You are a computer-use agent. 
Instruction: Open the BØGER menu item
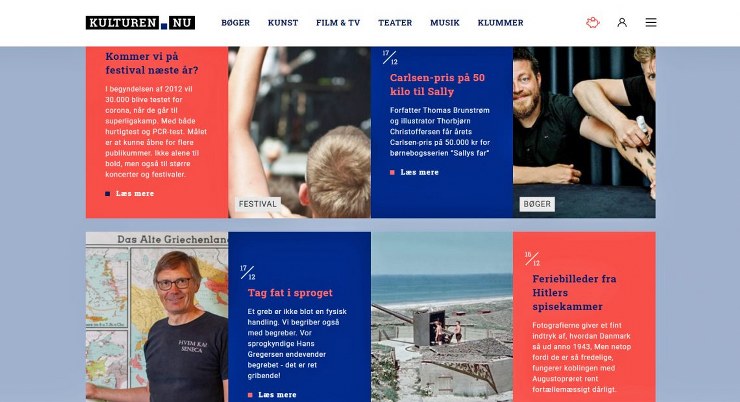coord(235,23)
